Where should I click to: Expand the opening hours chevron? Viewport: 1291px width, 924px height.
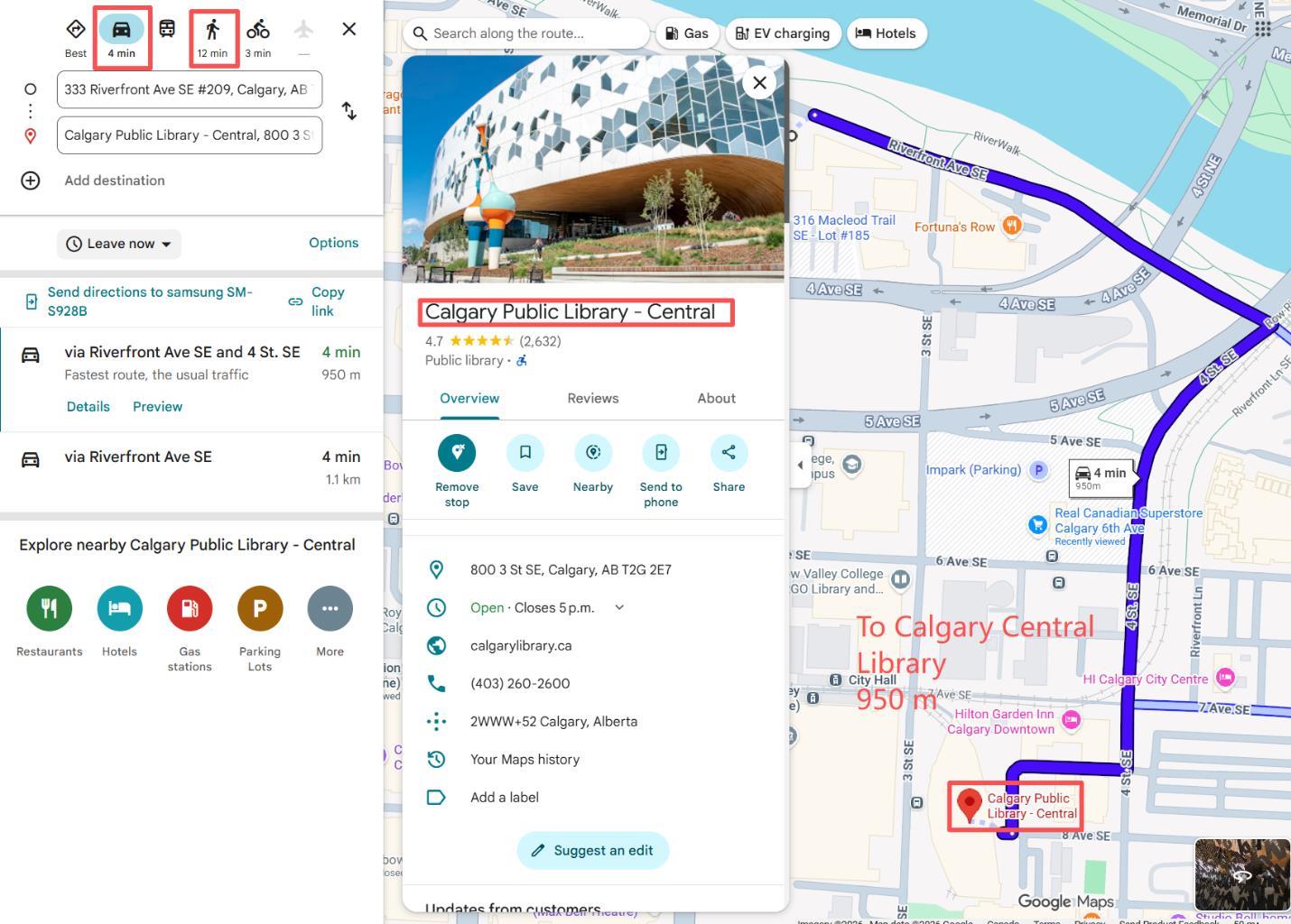coord(619,607)
